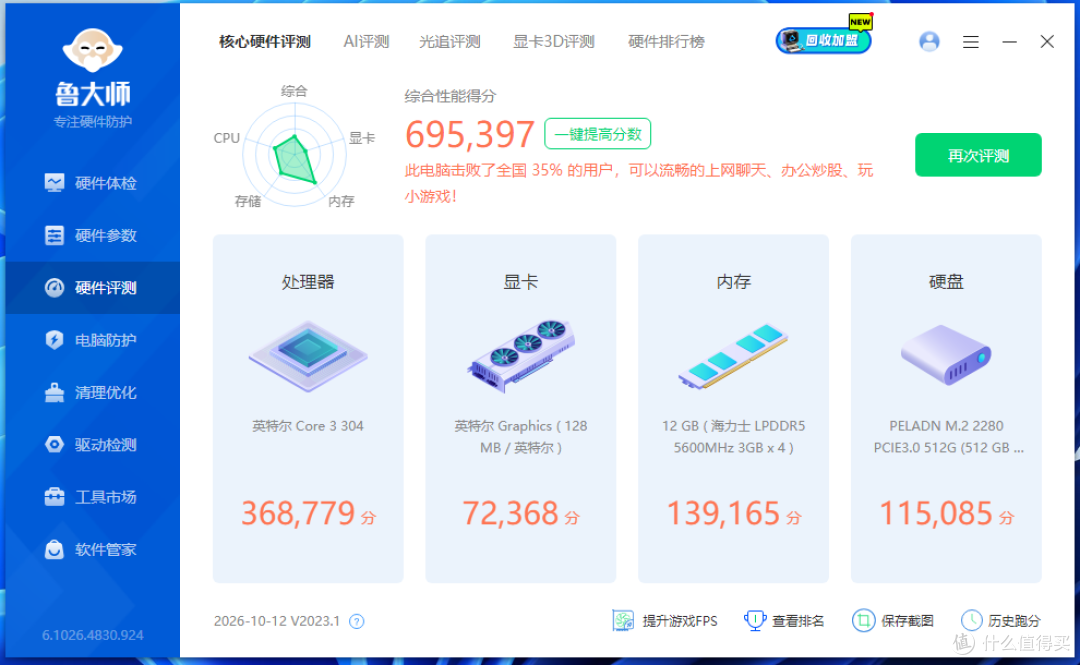Click the 海力士 LPDDR5 memory description

tap(734, 437)
